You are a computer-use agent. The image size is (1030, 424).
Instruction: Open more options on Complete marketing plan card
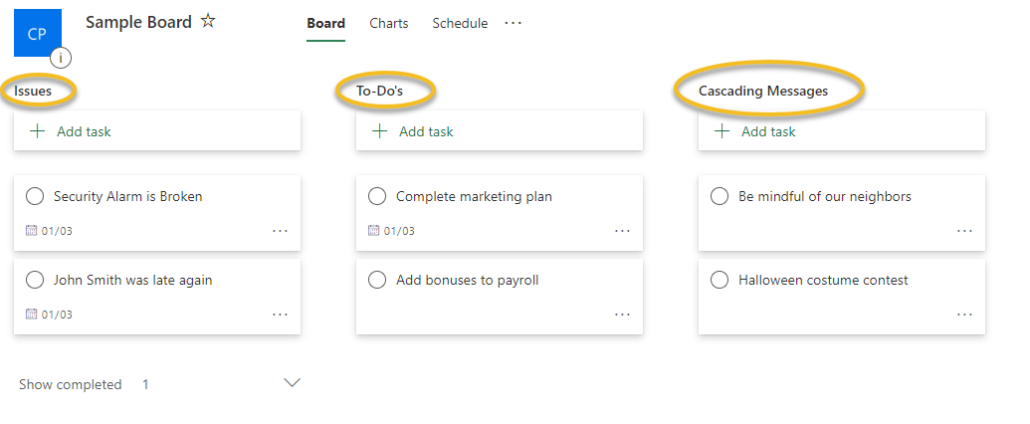tap(622, 231)
